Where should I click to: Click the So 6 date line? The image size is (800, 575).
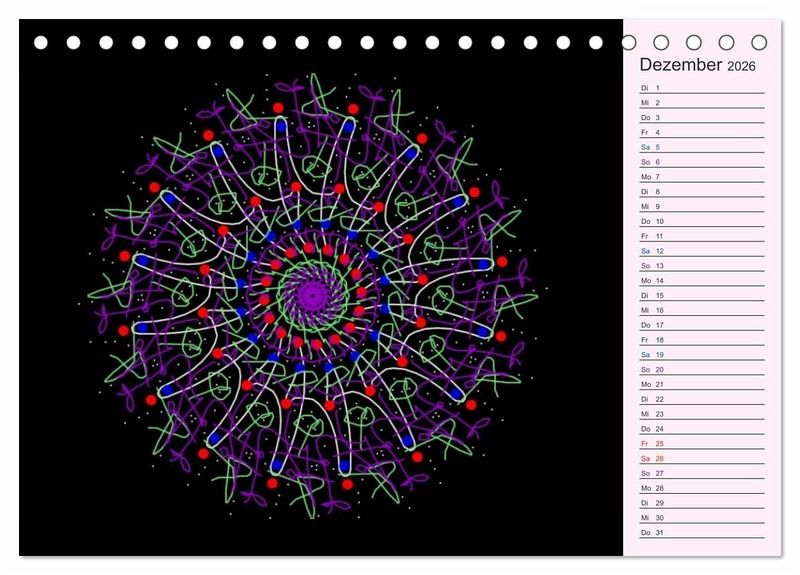pyautogui.click(x=702, y=162)
